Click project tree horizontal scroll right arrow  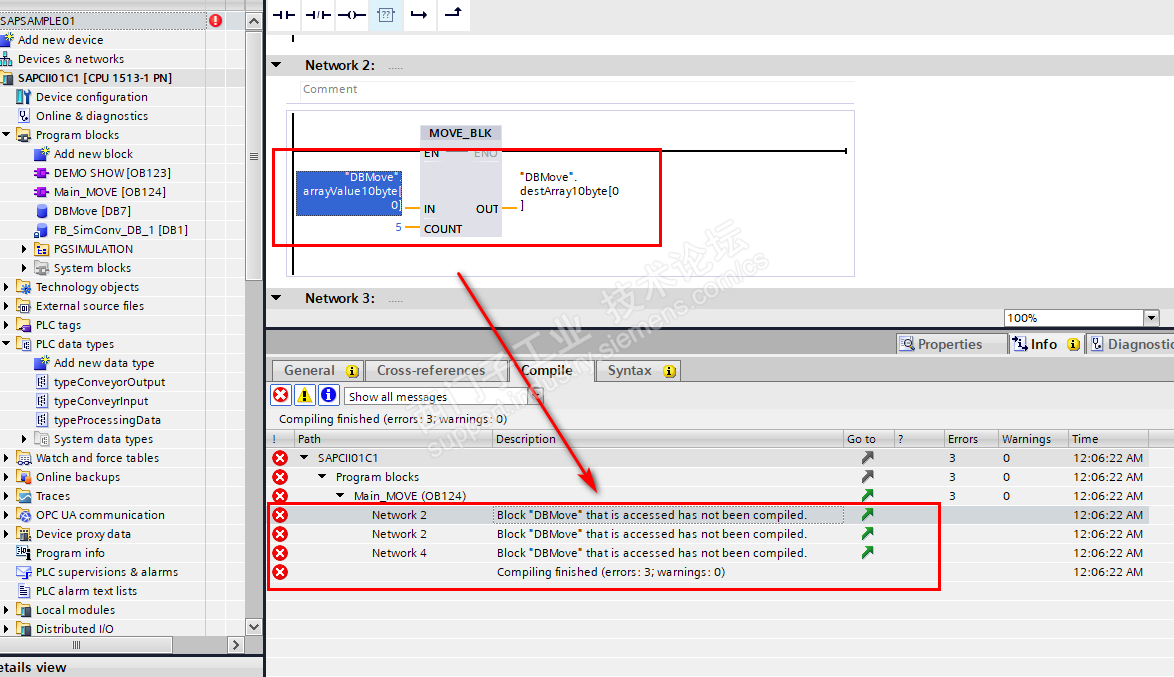coord(235,644)
